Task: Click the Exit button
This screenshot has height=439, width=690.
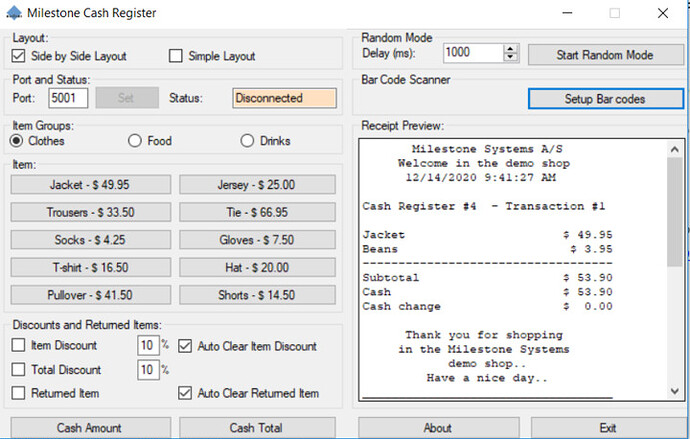Action: (x=608, y=427)
